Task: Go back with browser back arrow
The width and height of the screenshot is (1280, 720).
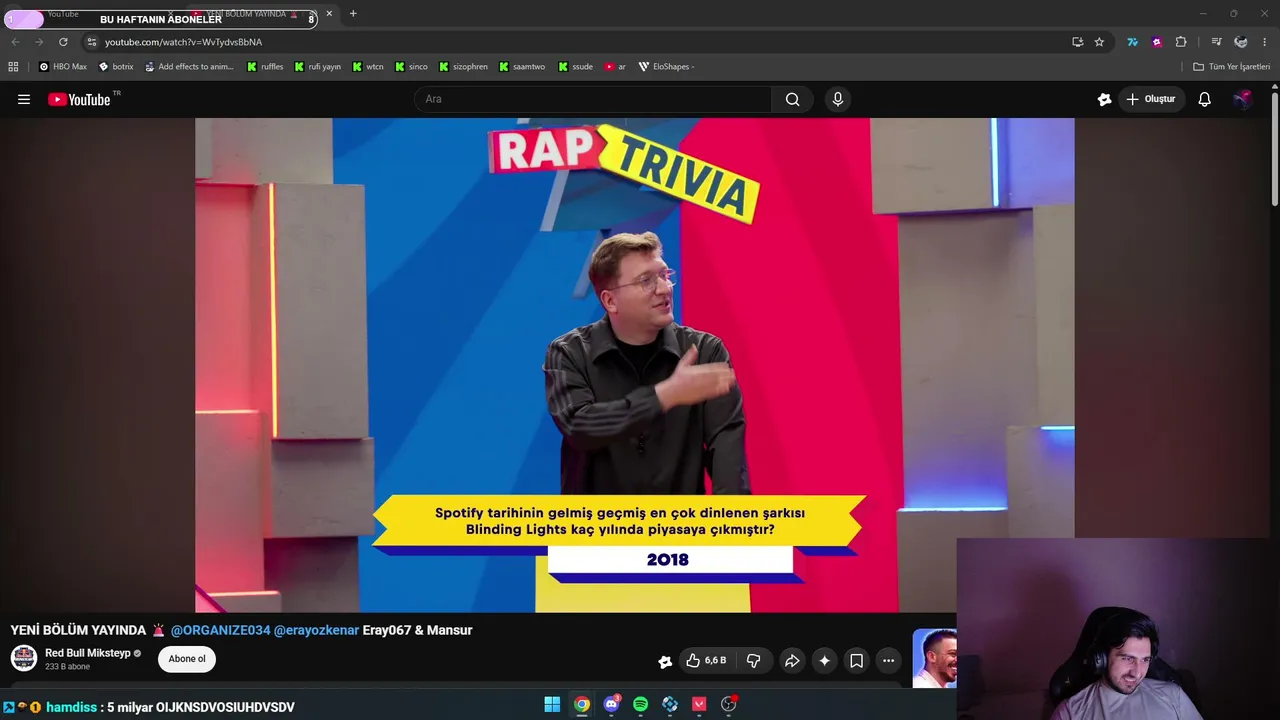Action: [15, 42]
